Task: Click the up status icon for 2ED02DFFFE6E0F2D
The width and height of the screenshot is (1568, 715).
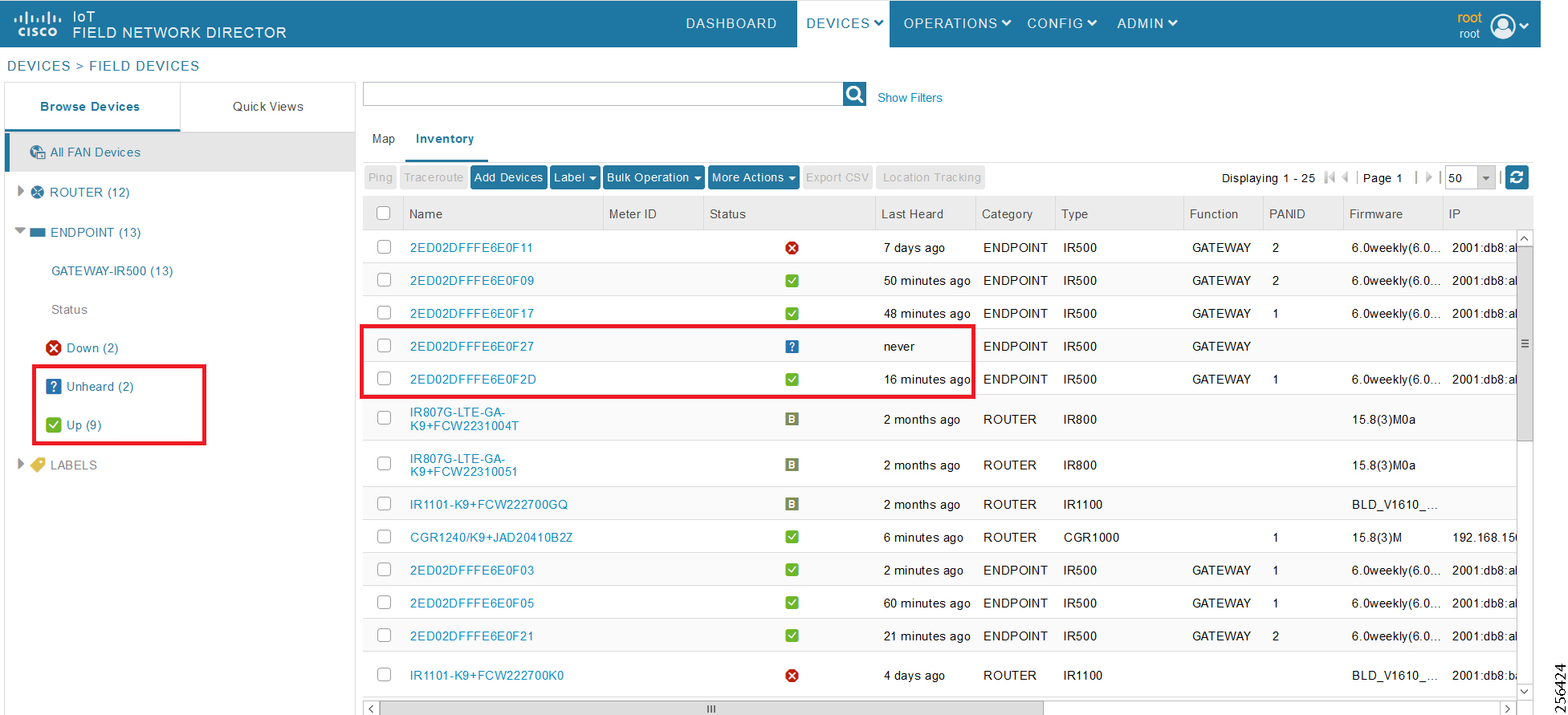Action: click(792, 379)
